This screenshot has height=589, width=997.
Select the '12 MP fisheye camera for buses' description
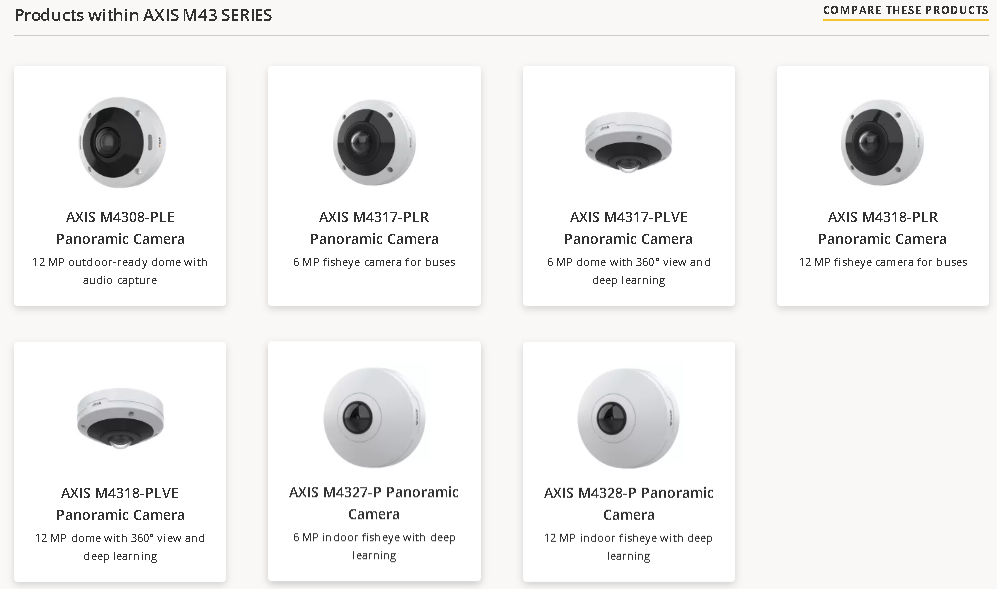[882, 262]
